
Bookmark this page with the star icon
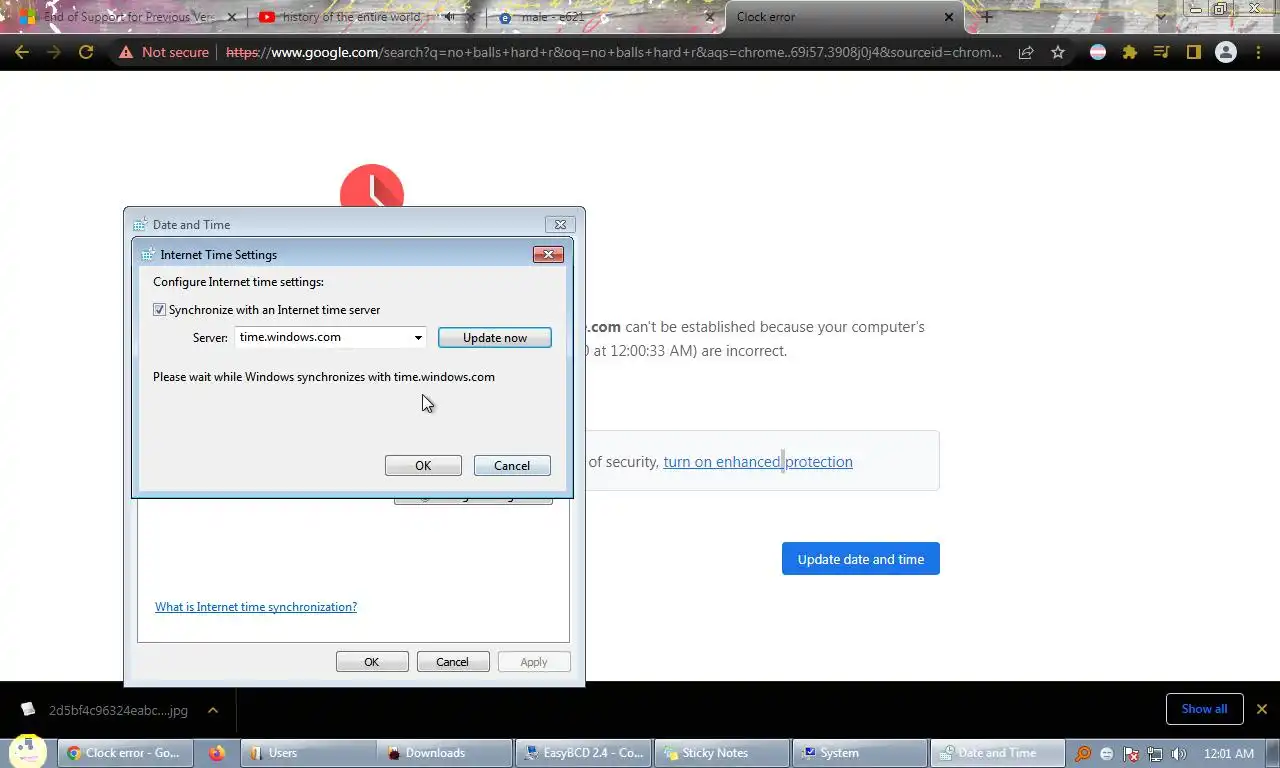pyautogui.click(x=1058, y=52)
